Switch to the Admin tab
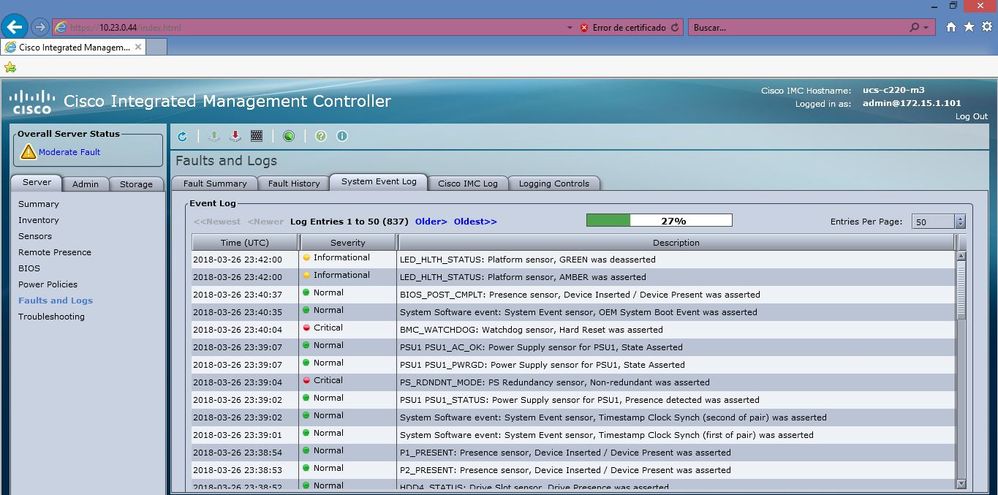 tap(85, 184)
